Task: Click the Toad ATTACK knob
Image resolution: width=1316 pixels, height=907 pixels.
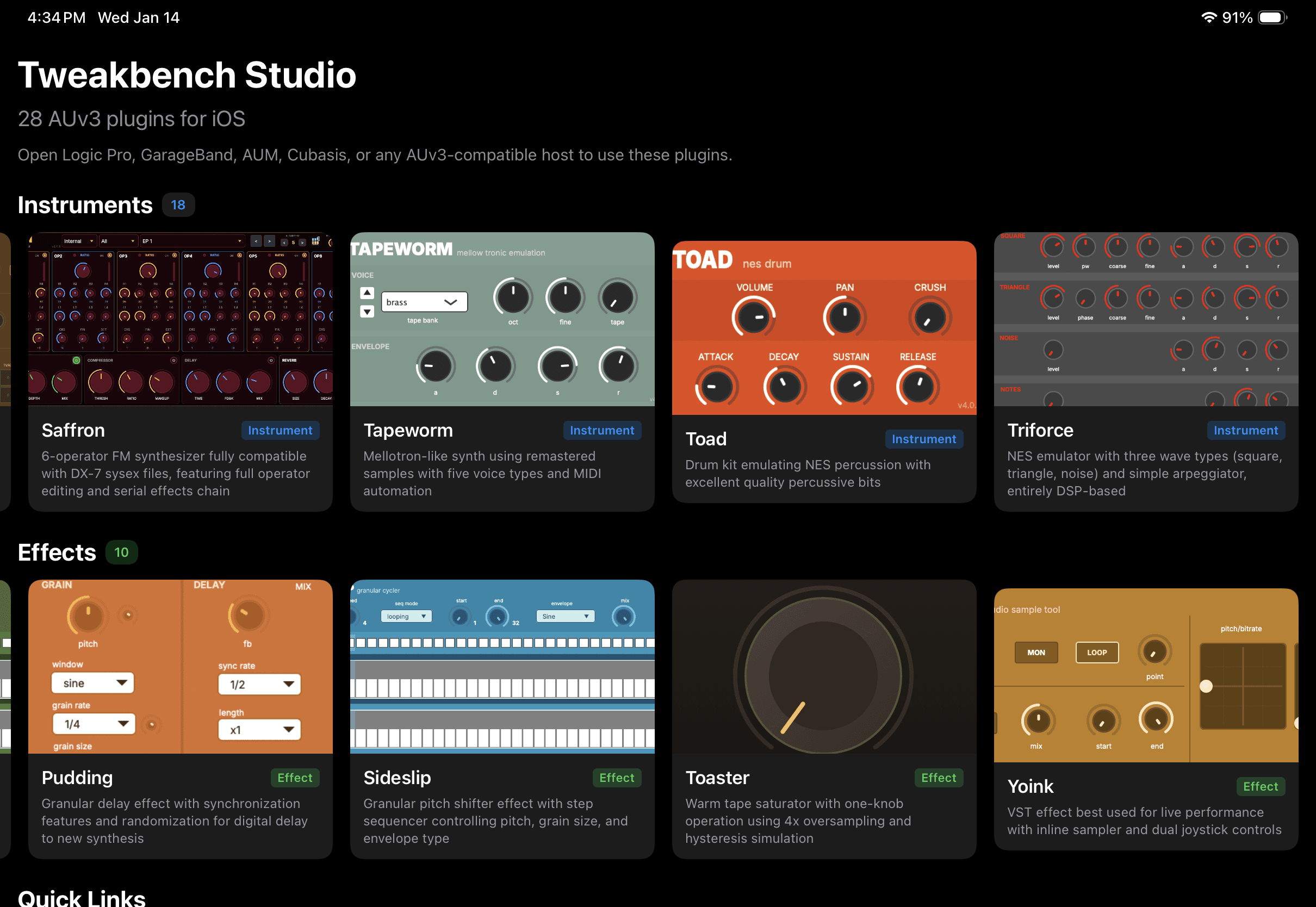Action: coord(716,387)
